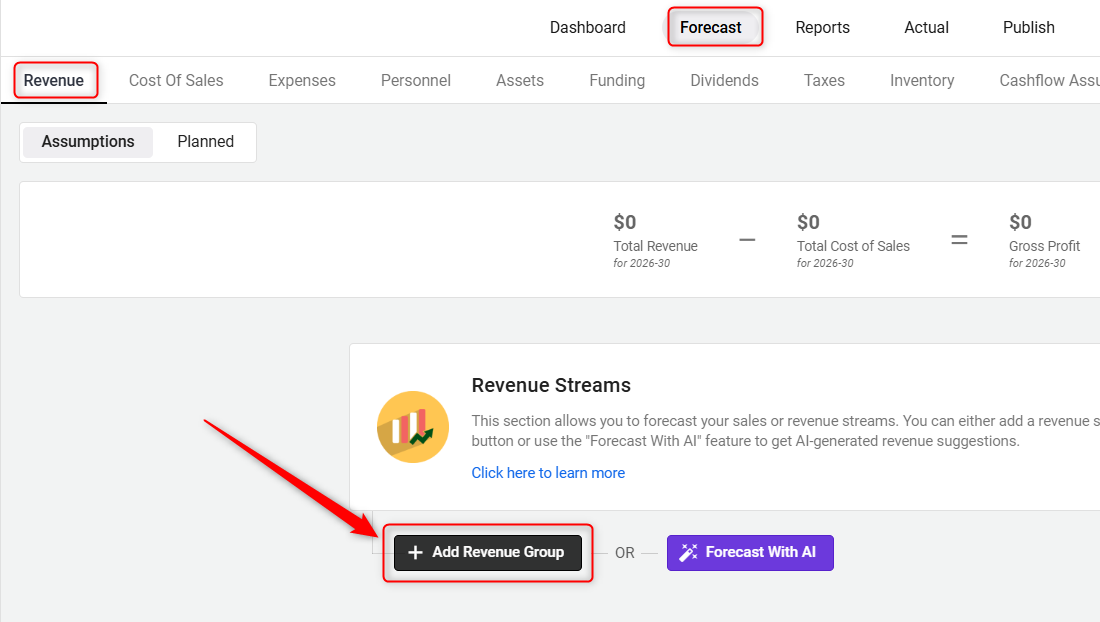Select the Forecast menu item

(711, 28)
